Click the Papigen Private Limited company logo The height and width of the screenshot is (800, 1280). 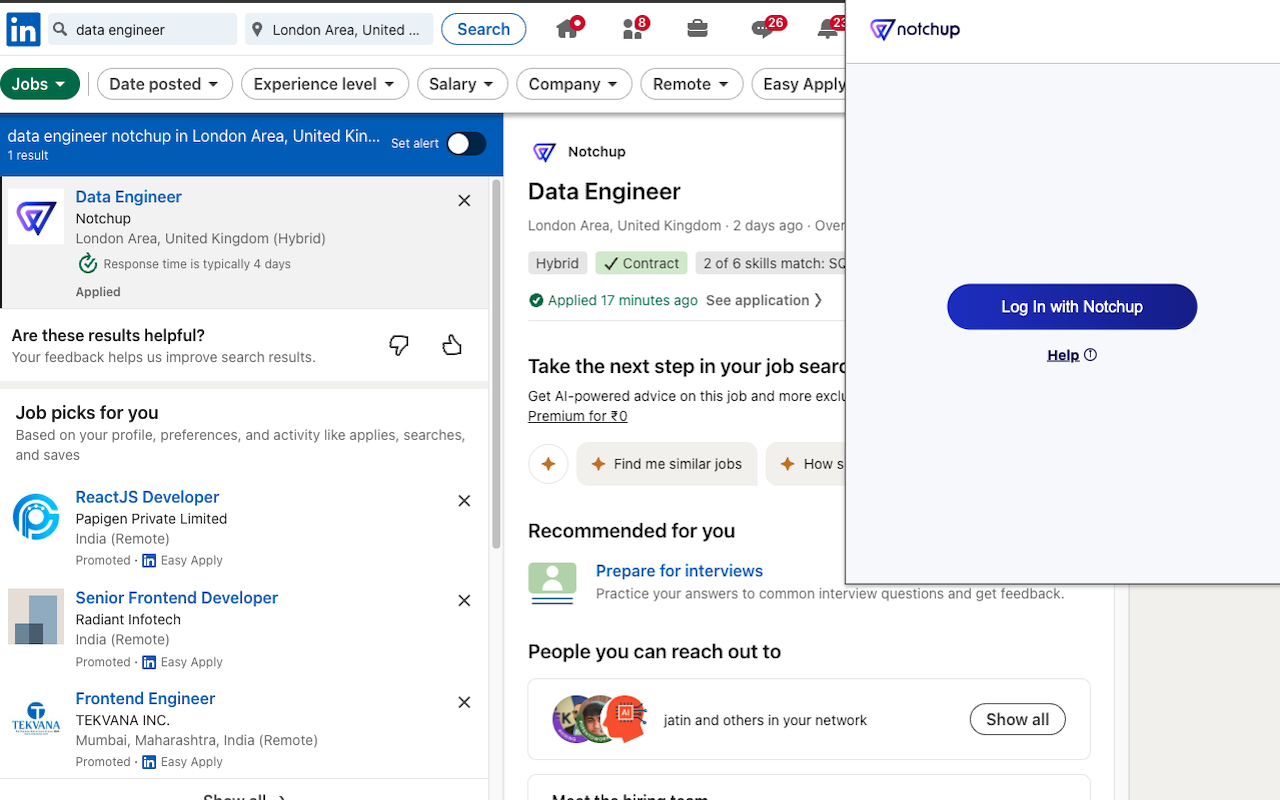point(36,517)
